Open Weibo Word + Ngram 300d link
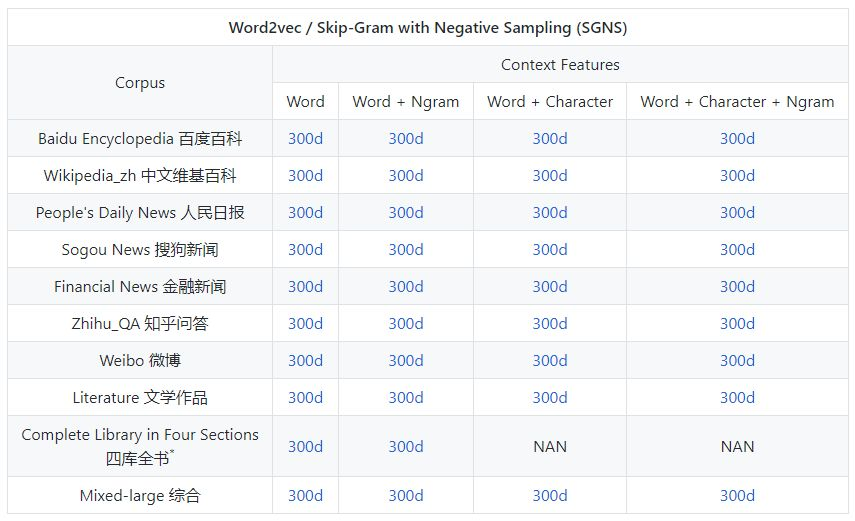This screenshot has width=855, height=521. (x=406, y=361)
